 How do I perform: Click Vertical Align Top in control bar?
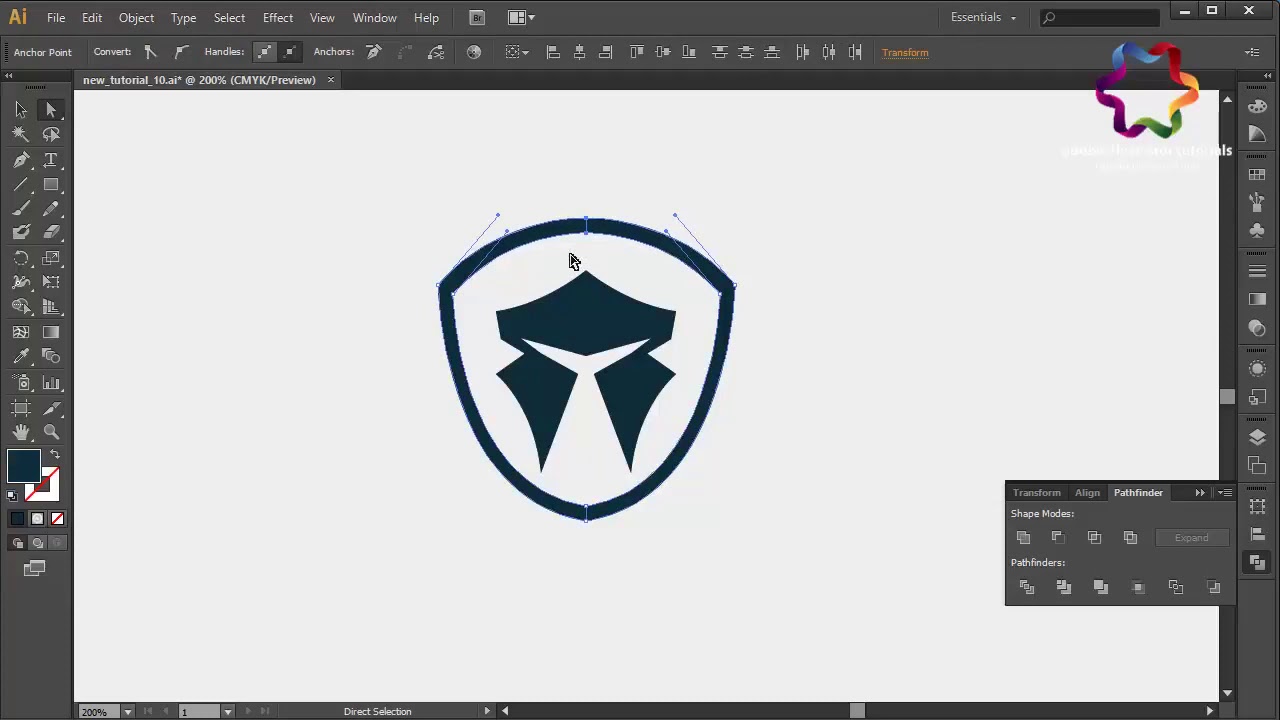click(x=637, y=52)
